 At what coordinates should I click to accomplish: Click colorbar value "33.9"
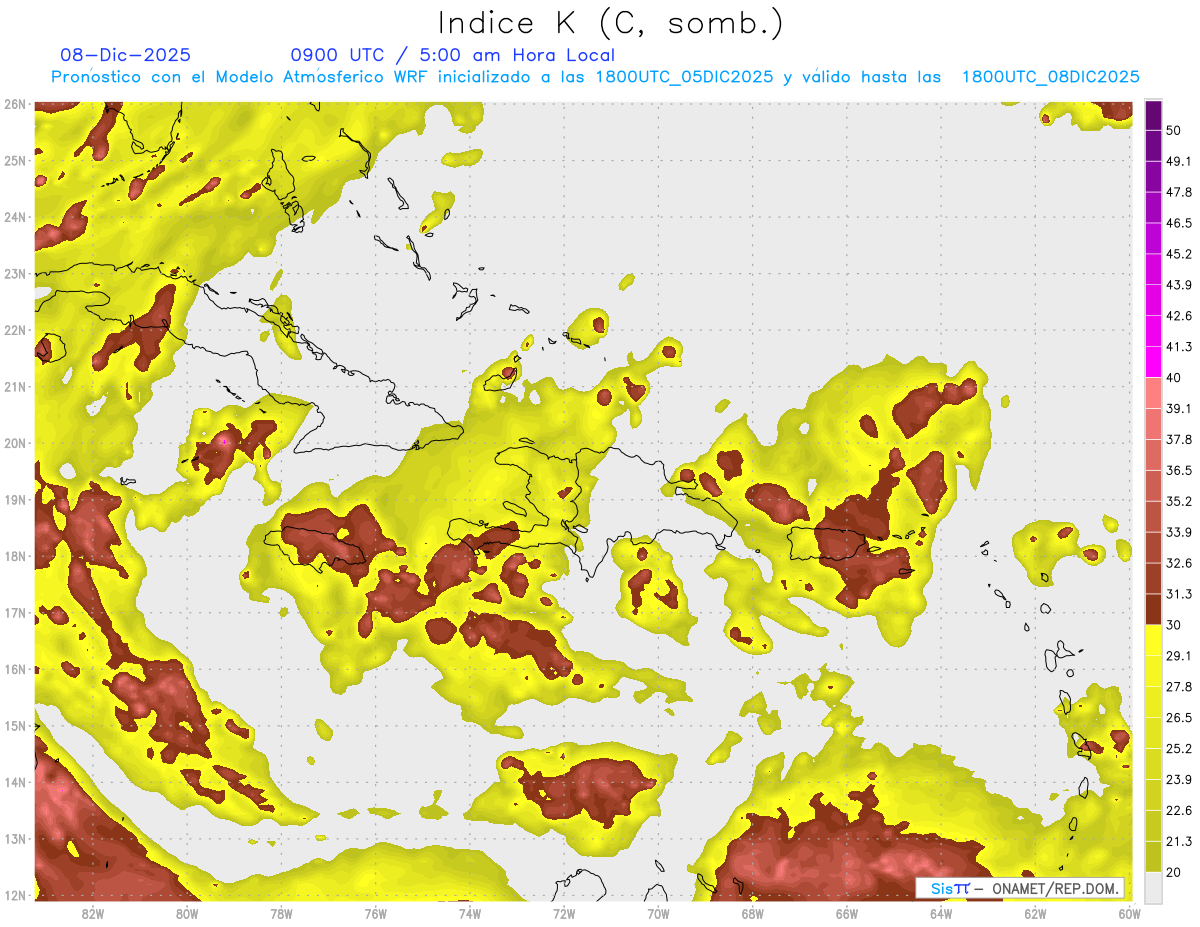coord(1178,532)
